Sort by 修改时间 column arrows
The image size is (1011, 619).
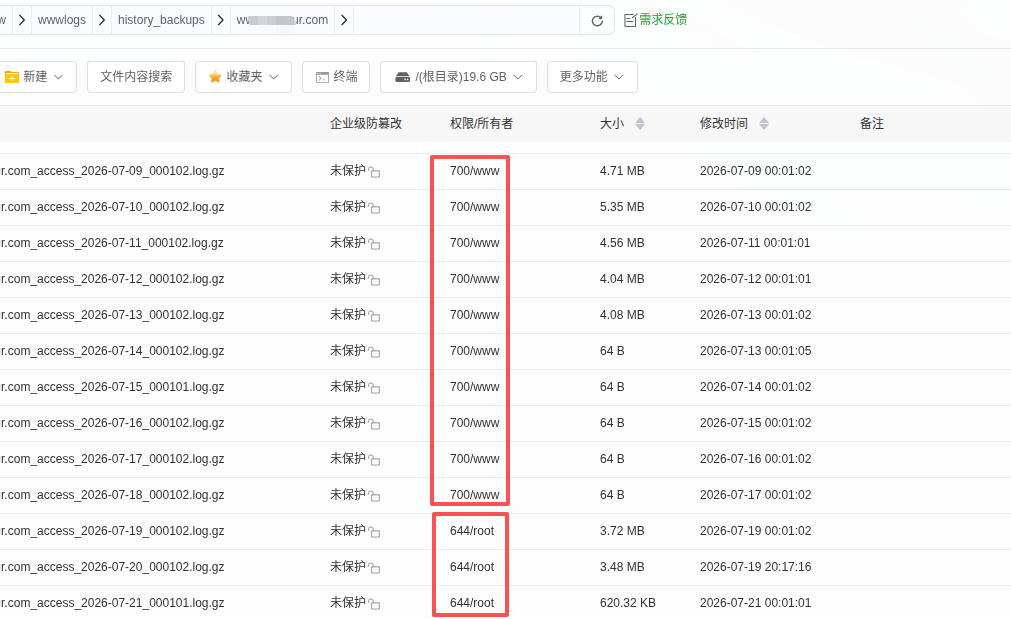(x=763, y=124)
